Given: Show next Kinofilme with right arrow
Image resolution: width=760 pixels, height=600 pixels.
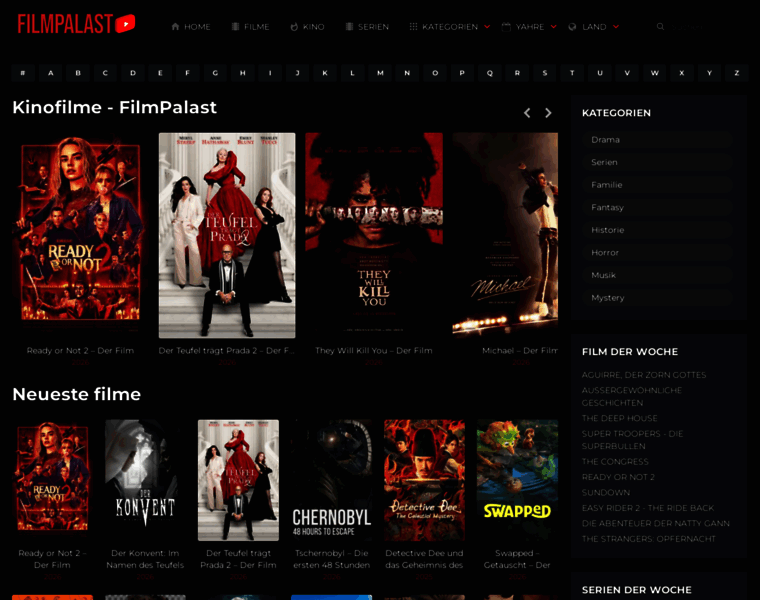Looking at the screenshot, I should point(548,113).
